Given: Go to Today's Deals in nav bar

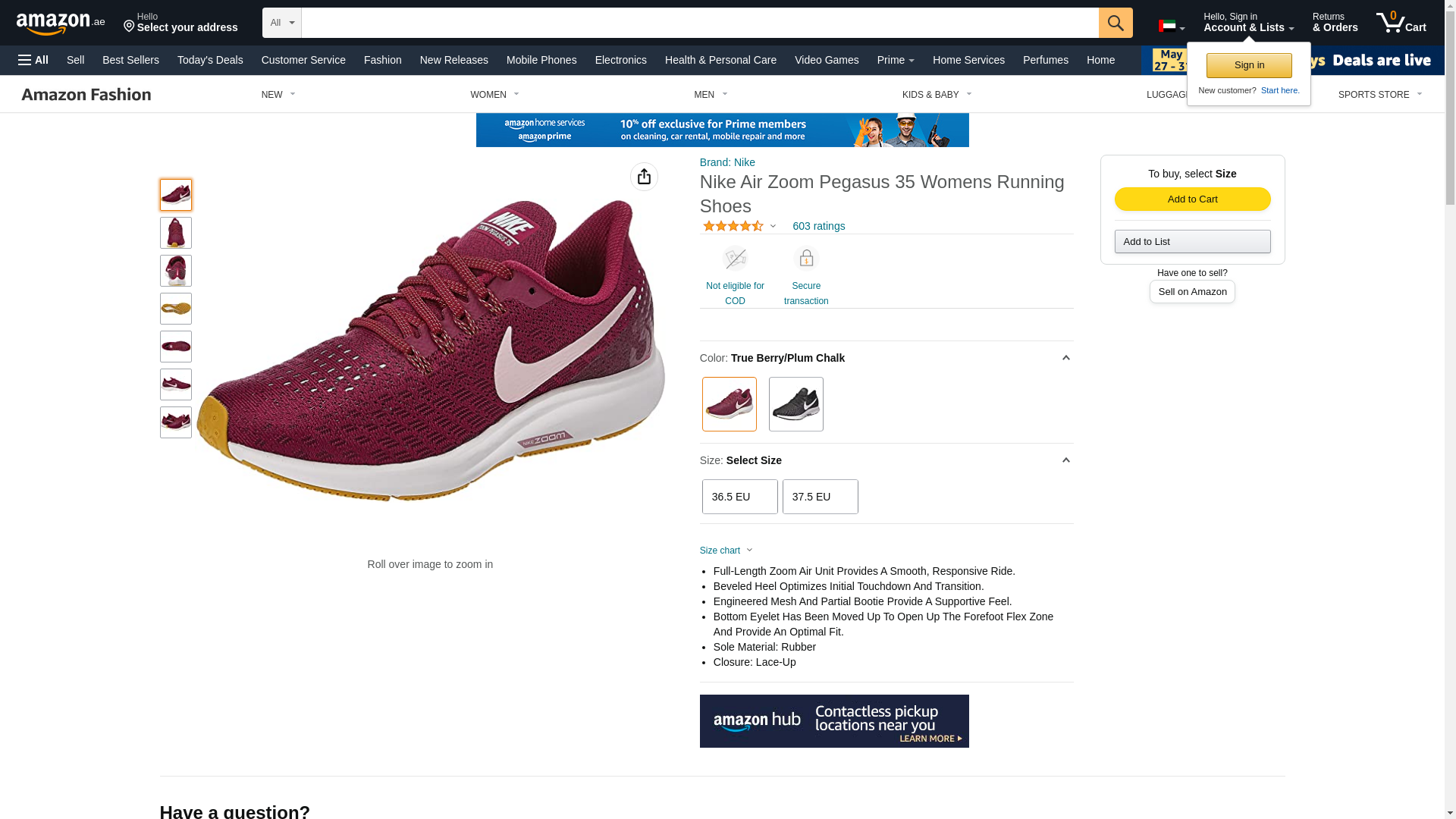Looking at the screenshot, I should 210,60.
